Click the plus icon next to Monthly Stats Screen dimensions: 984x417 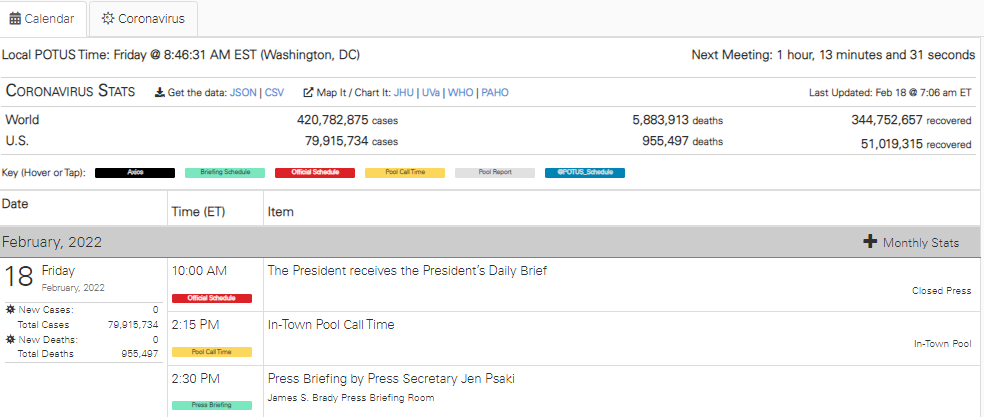[x=870, y=242]
